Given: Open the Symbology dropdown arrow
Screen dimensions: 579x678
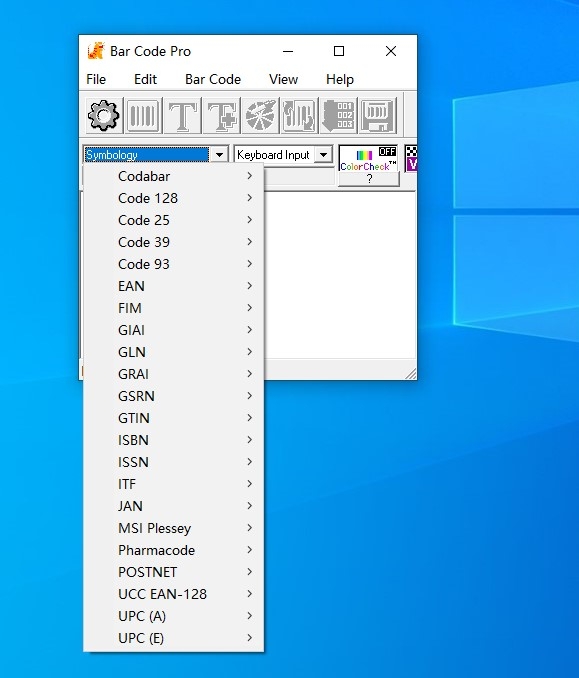Looking at the screenshot, I should pyautogui.click(x=219, y=155).
